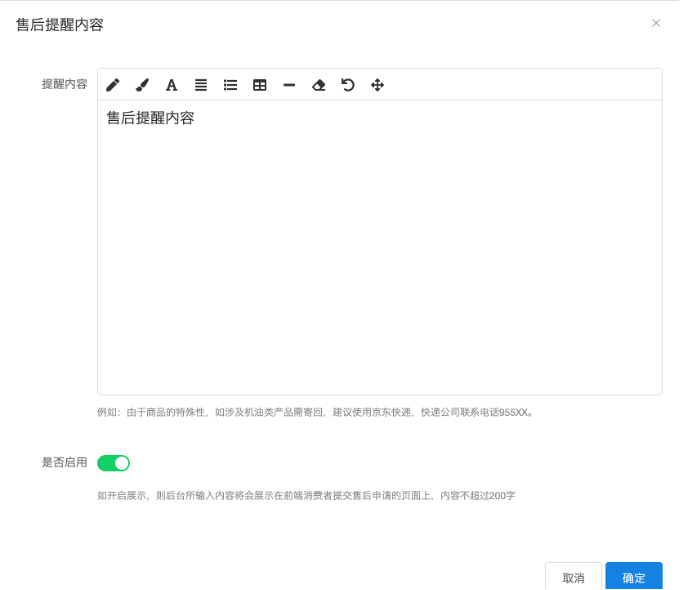Insert a table with the grid icon

[x=260, y=85]
